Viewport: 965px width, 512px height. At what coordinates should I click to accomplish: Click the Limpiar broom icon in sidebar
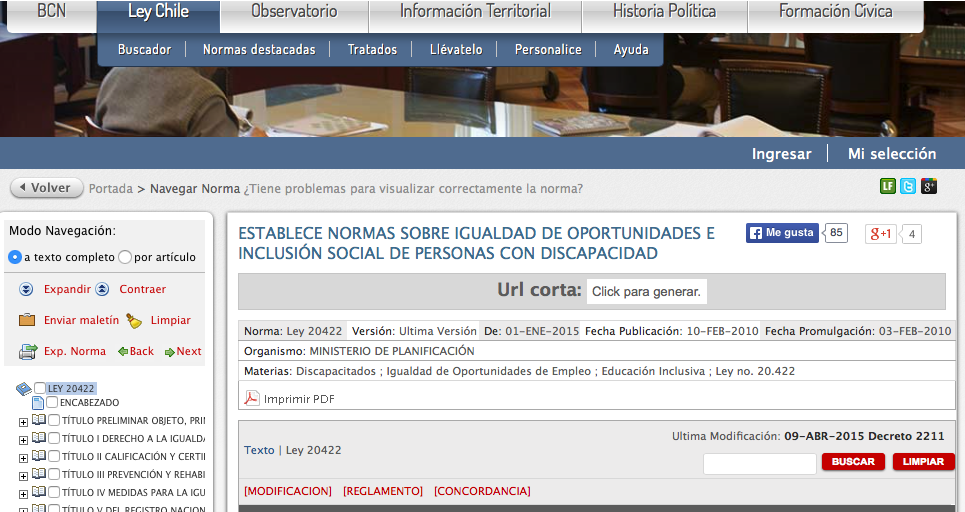pyautogui.click(x=134, y=320)
